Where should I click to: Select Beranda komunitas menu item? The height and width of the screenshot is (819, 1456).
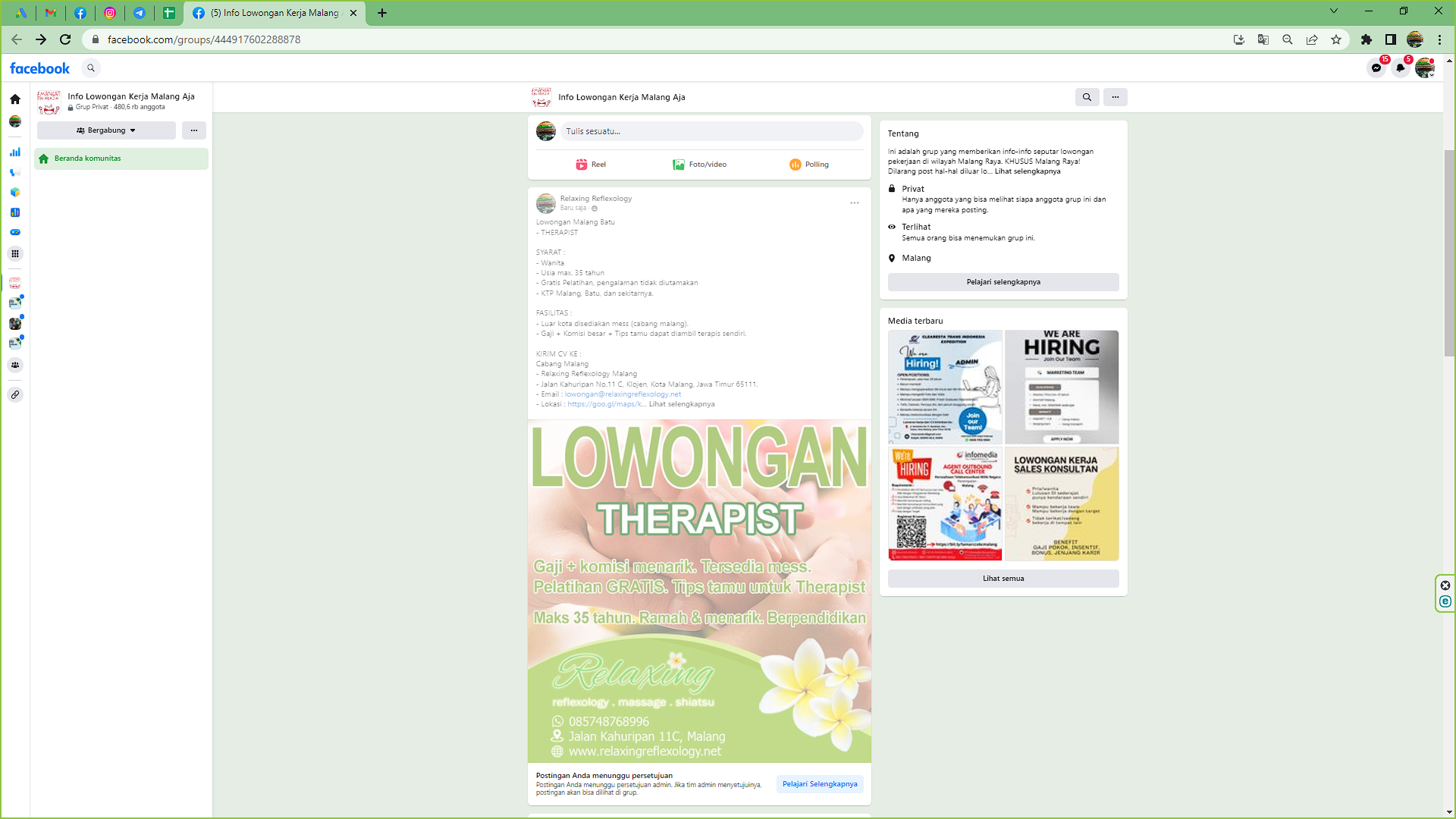coord(121,158)
